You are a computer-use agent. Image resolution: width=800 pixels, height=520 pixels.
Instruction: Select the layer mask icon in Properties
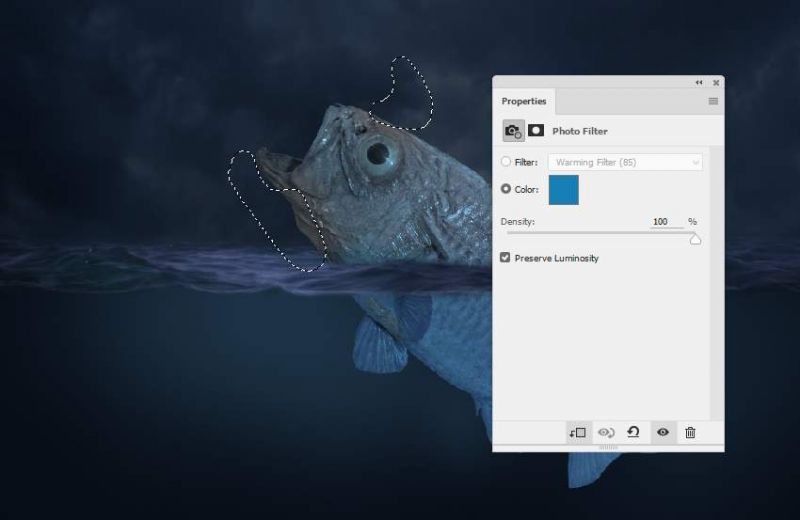(536, 131)
